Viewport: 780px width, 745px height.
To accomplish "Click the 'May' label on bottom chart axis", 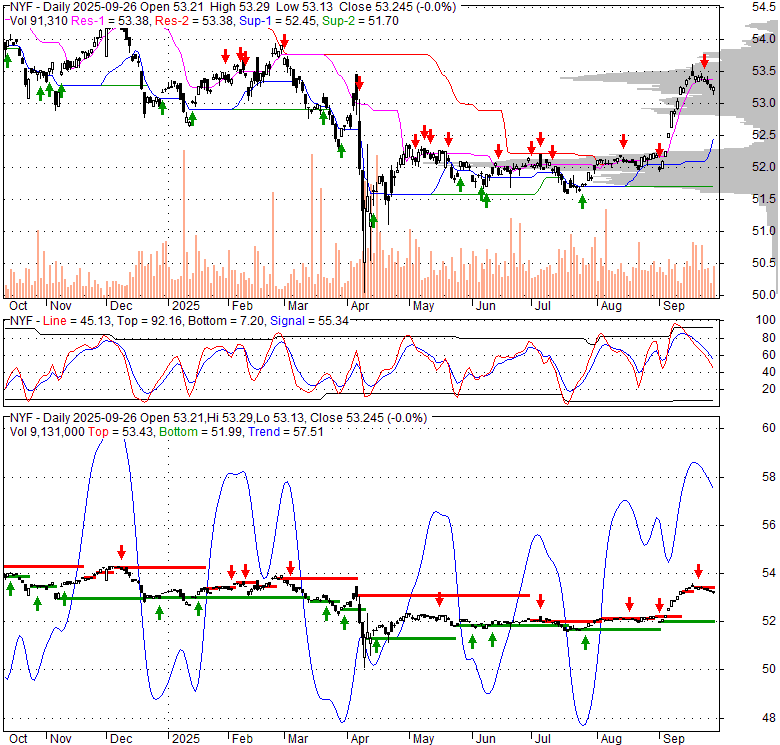I will (423, 739).
